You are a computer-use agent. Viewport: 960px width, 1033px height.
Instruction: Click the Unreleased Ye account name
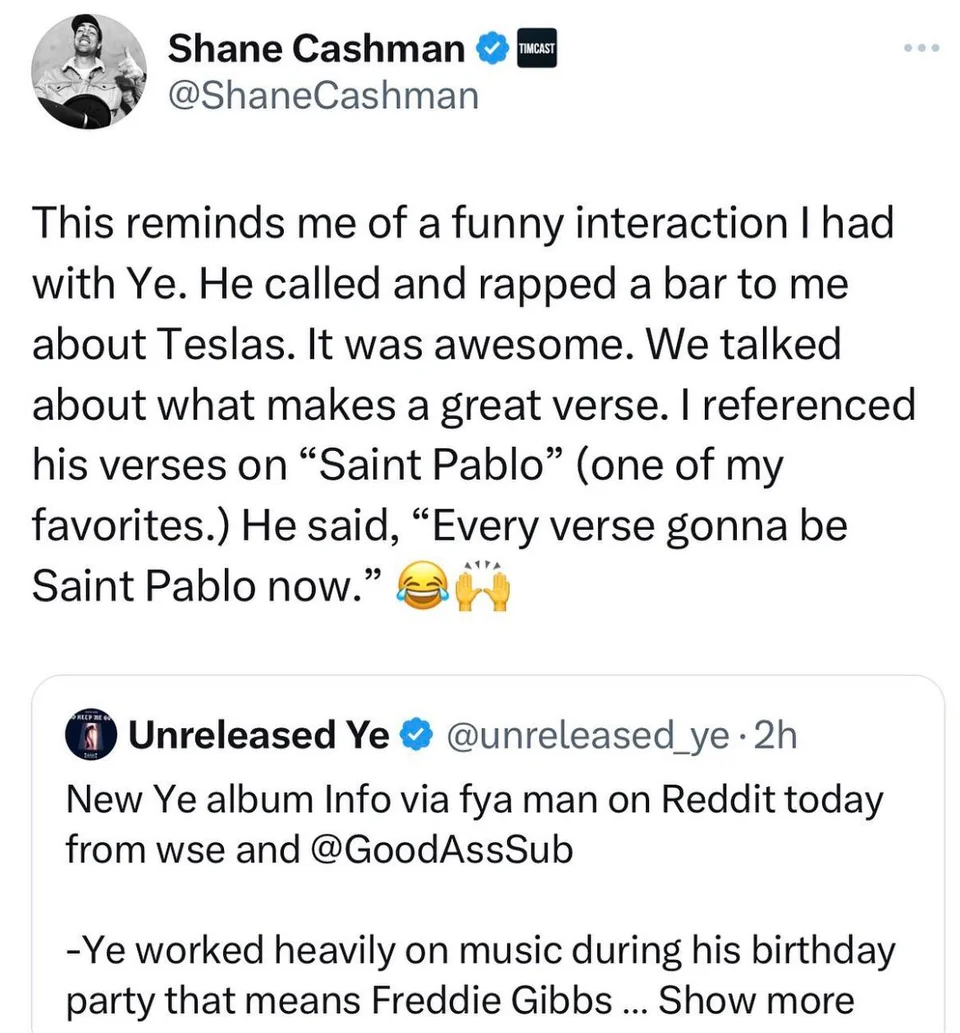click(259, 736)
